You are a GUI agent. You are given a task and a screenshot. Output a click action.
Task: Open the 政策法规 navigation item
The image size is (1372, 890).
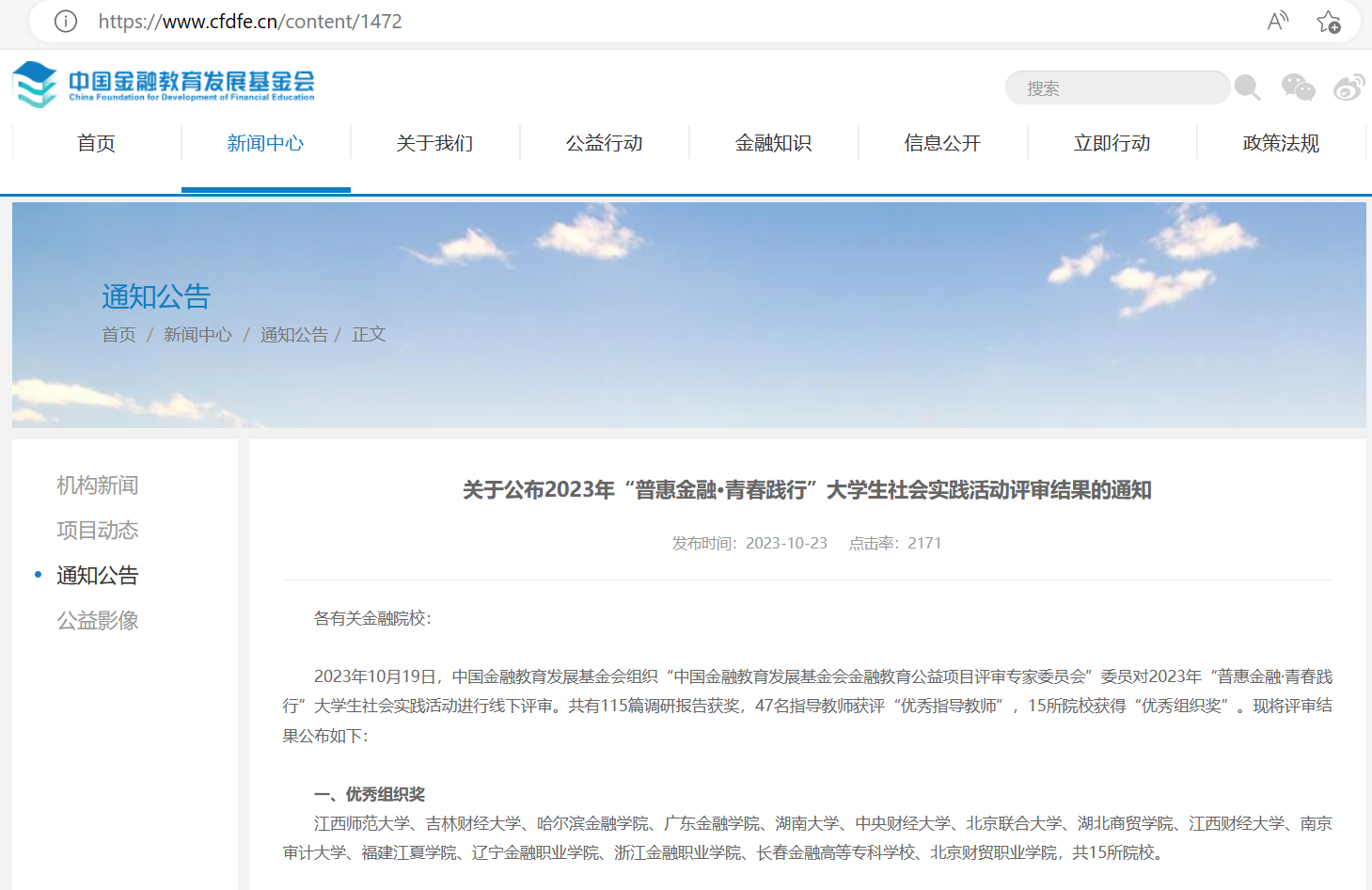point(1281,143)
